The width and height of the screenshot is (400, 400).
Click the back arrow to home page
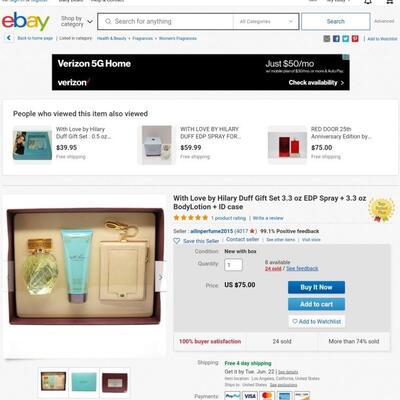9,38
